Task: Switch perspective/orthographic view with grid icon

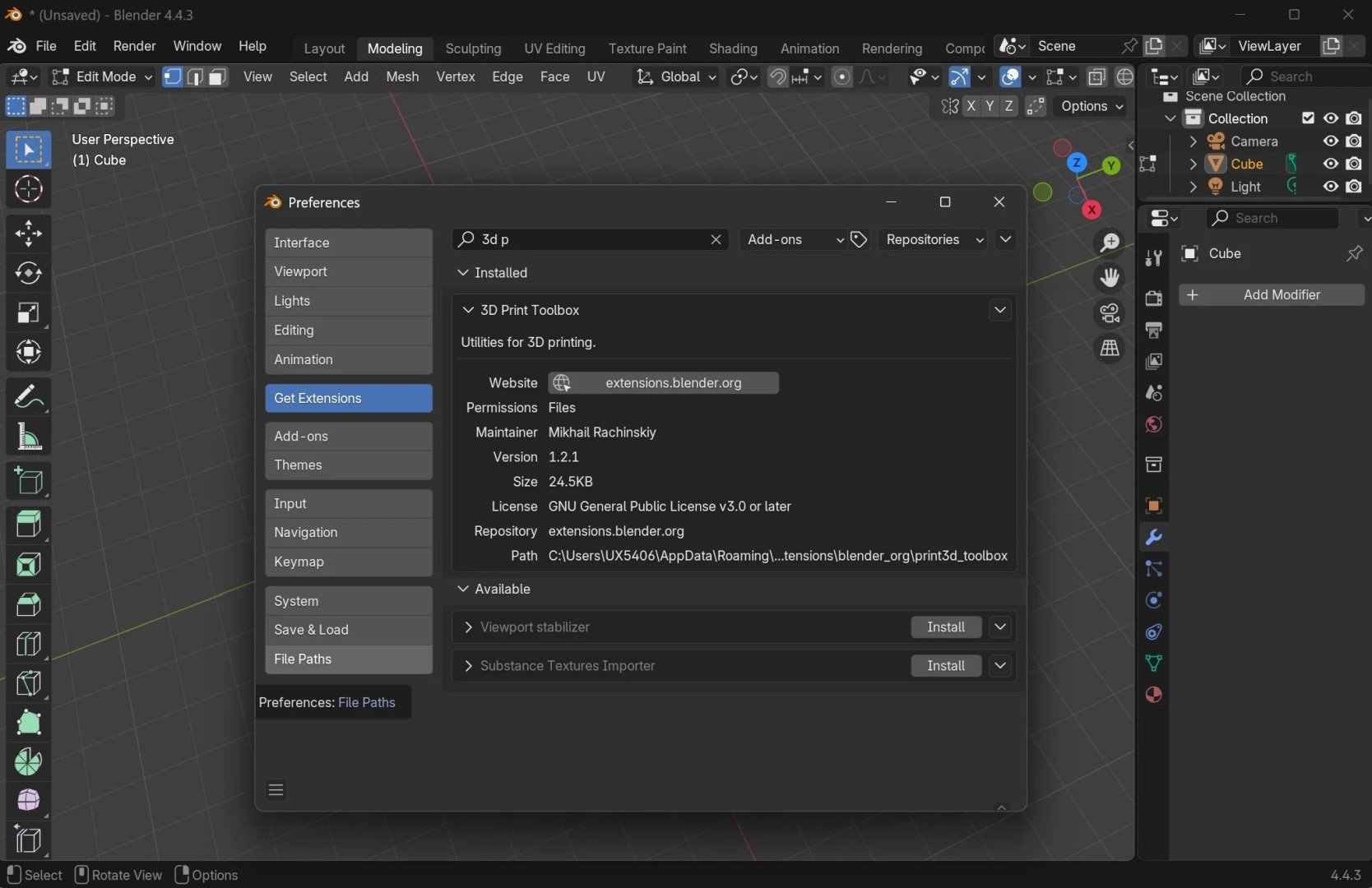Action: click(1110, 349)
